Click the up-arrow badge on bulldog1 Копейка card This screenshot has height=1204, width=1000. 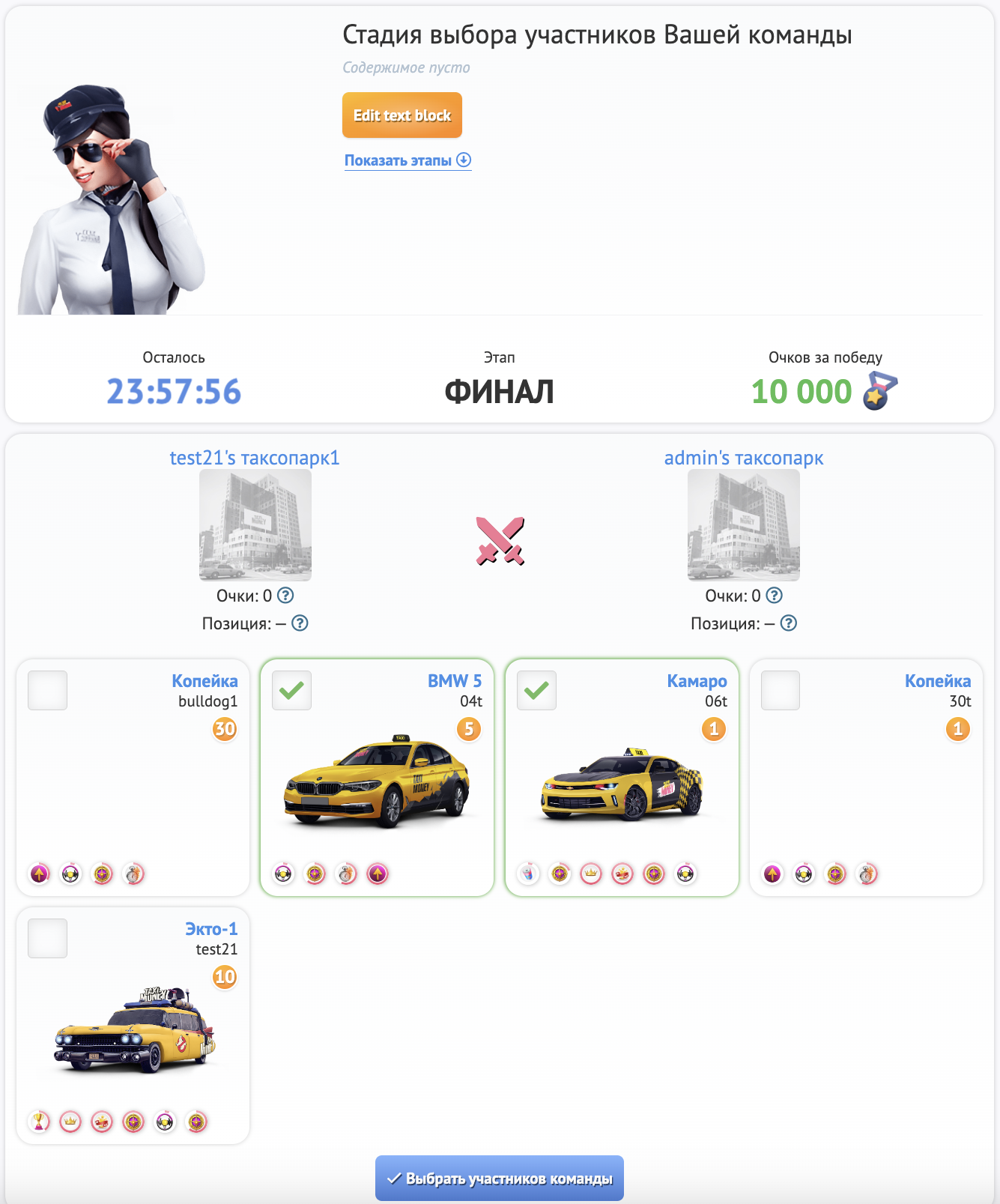pos(39,874)
